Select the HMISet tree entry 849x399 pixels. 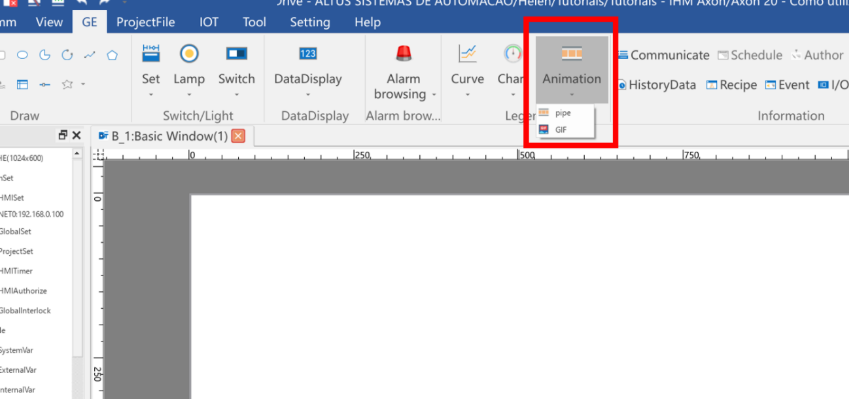pos(12,198)
